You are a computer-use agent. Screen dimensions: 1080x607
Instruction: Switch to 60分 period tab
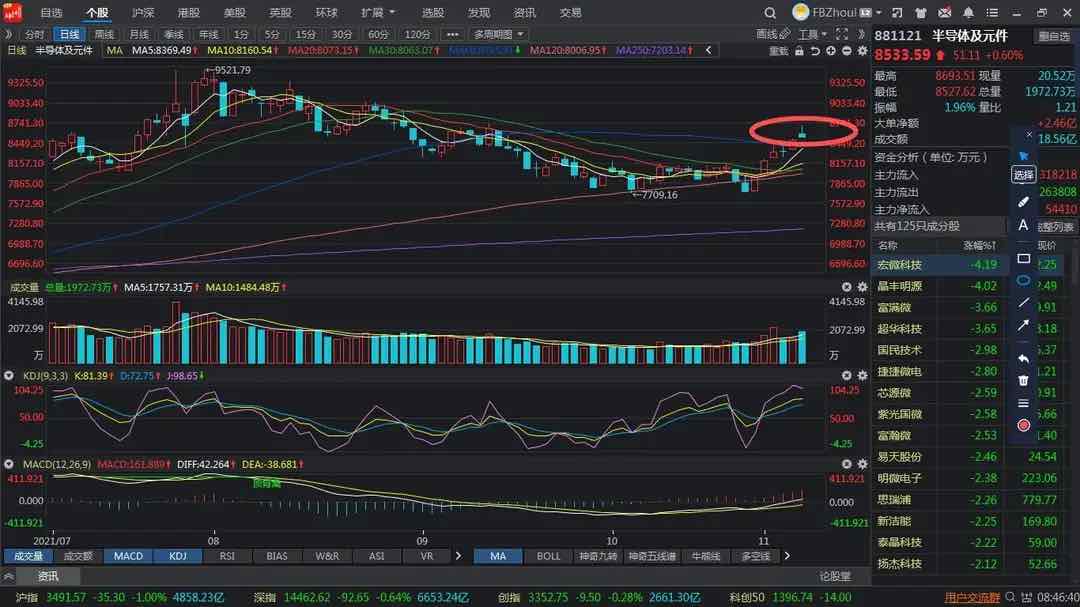pyautogui.click(x=378, y=34)
